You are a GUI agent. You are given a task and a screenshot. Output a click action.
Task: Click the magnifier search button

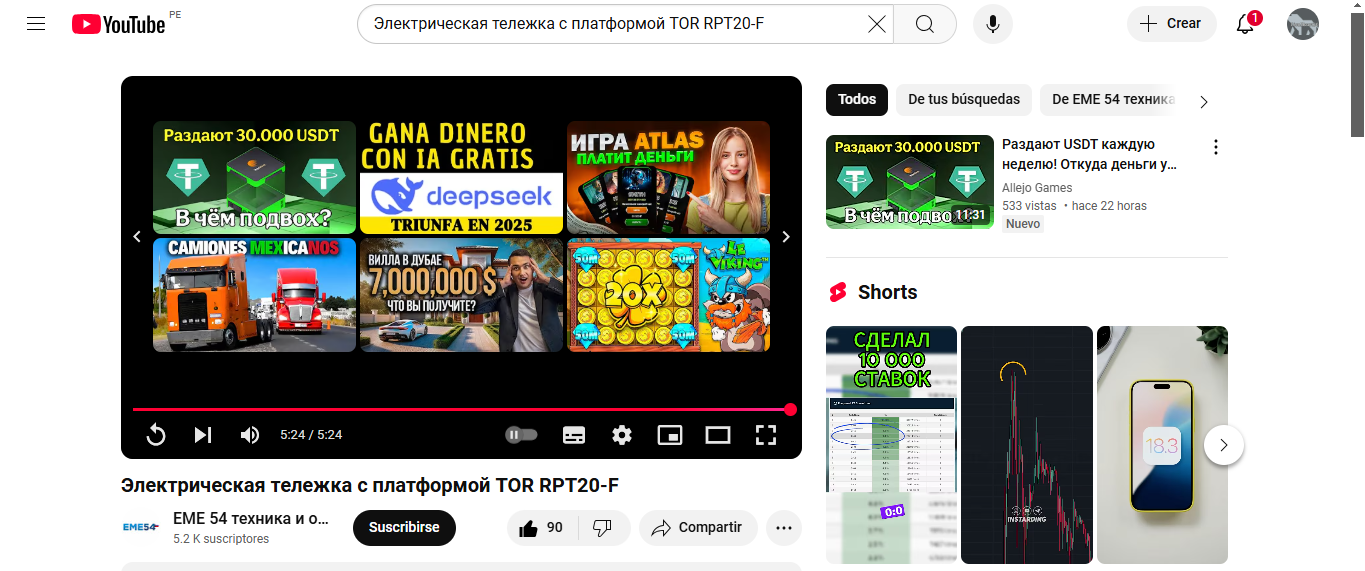click(x=925, y=24)
